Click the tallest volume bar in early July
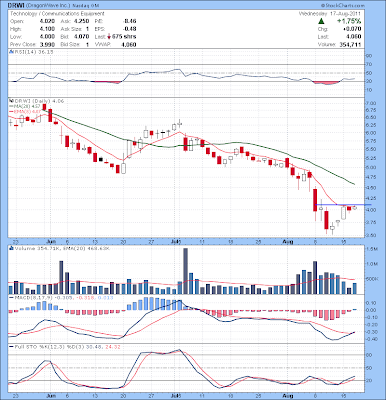Image resolution: width=386 pixels, height=400 pixels. tap(186, 271)
